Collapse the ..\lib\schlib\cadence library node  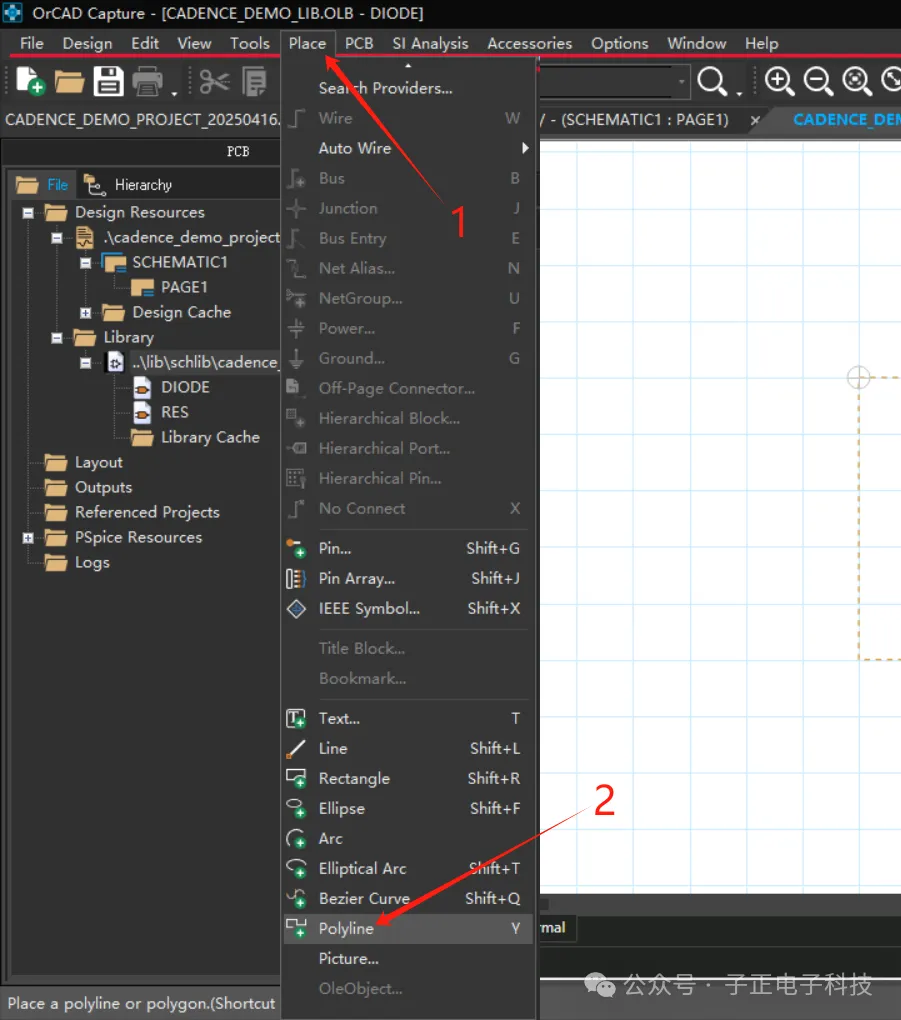[x=85, y=363]
